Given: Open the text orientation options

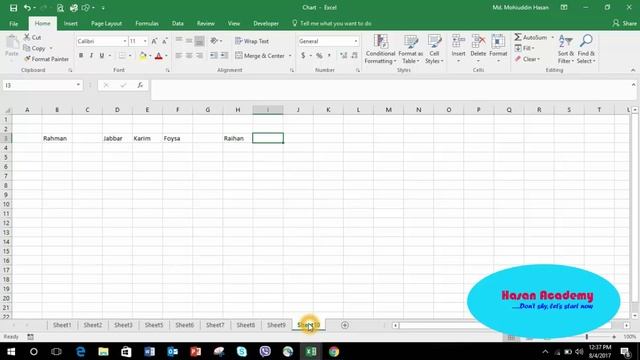Looking at the screenshot, I should tap(216, 41).
